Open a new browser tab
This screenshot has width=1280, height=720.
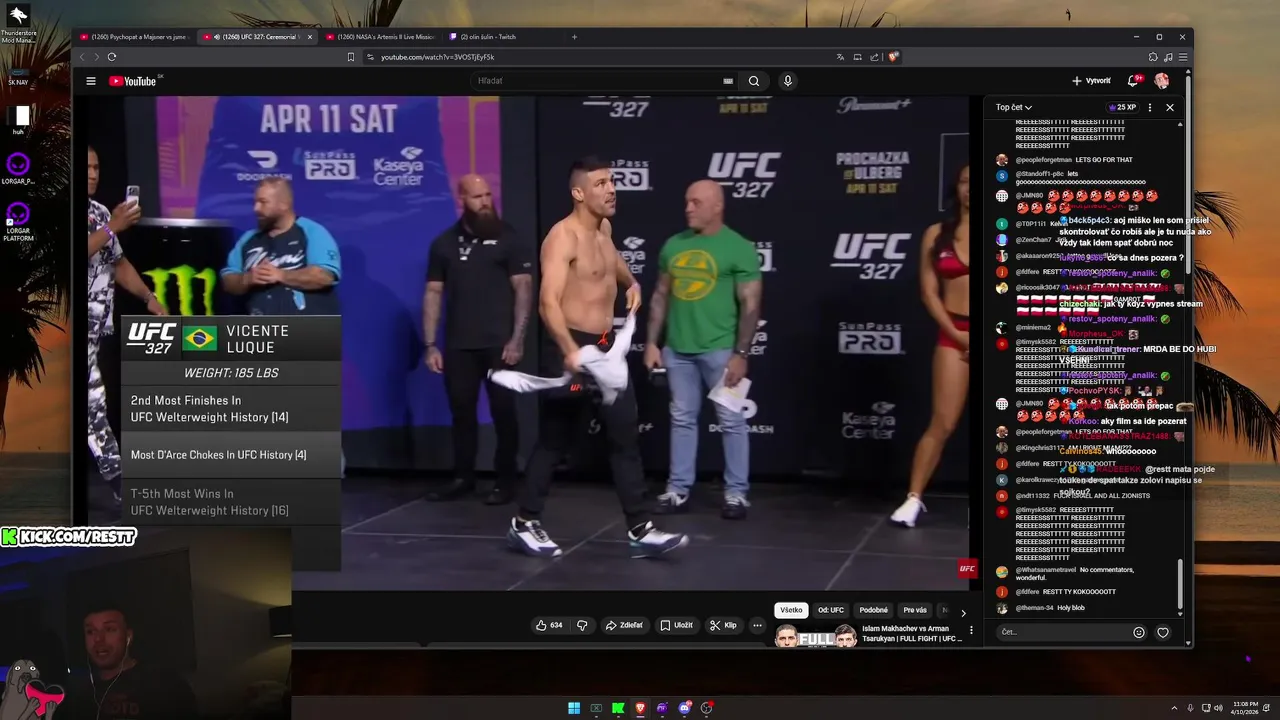tap(574, 37)
